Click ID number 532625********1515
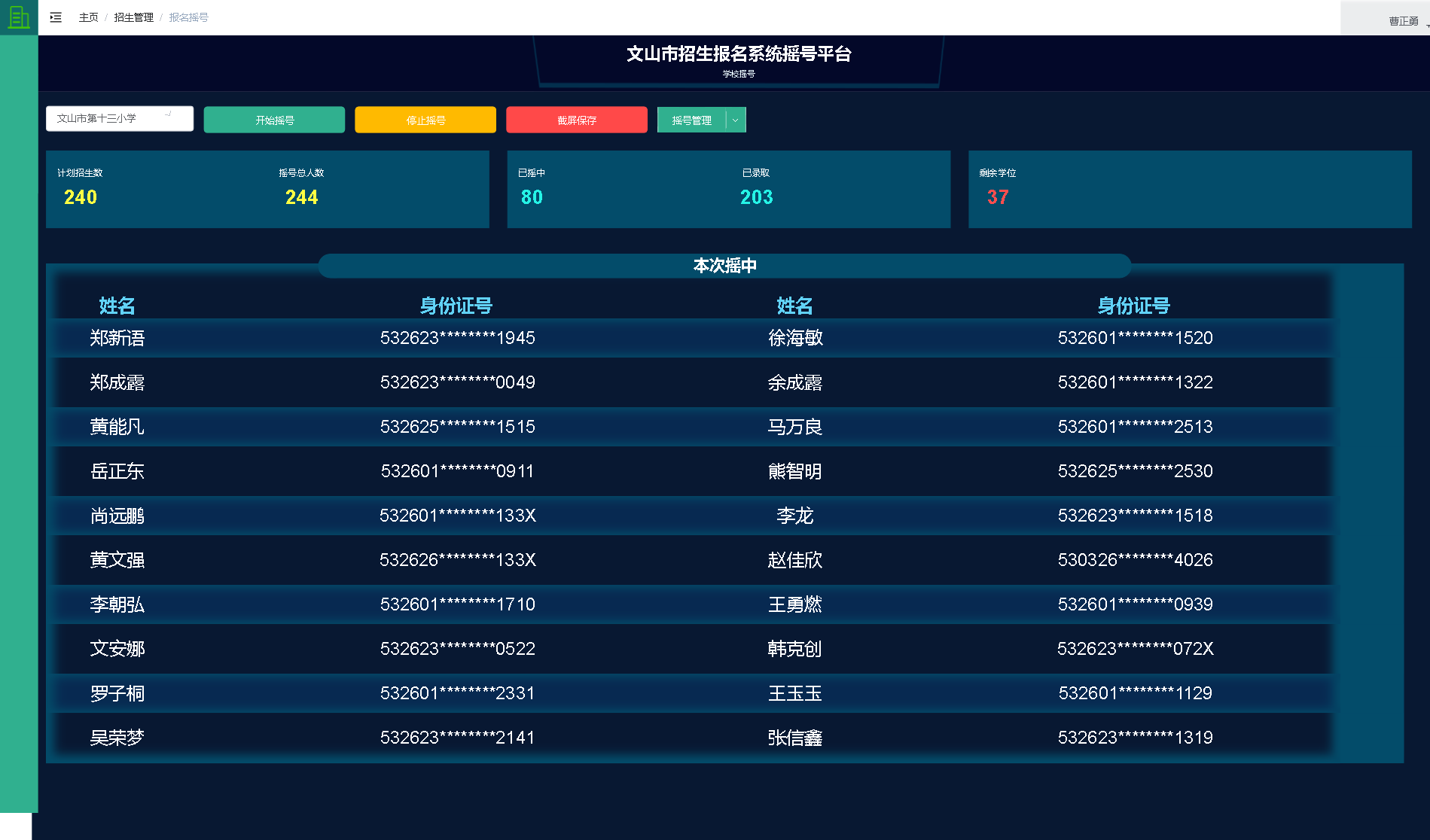1430x840 pixels. [x=457, y=427]
